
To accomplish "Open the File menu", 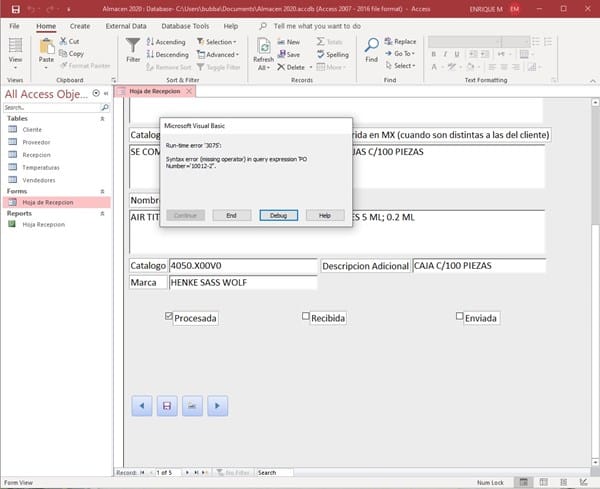I will [14, 26].
